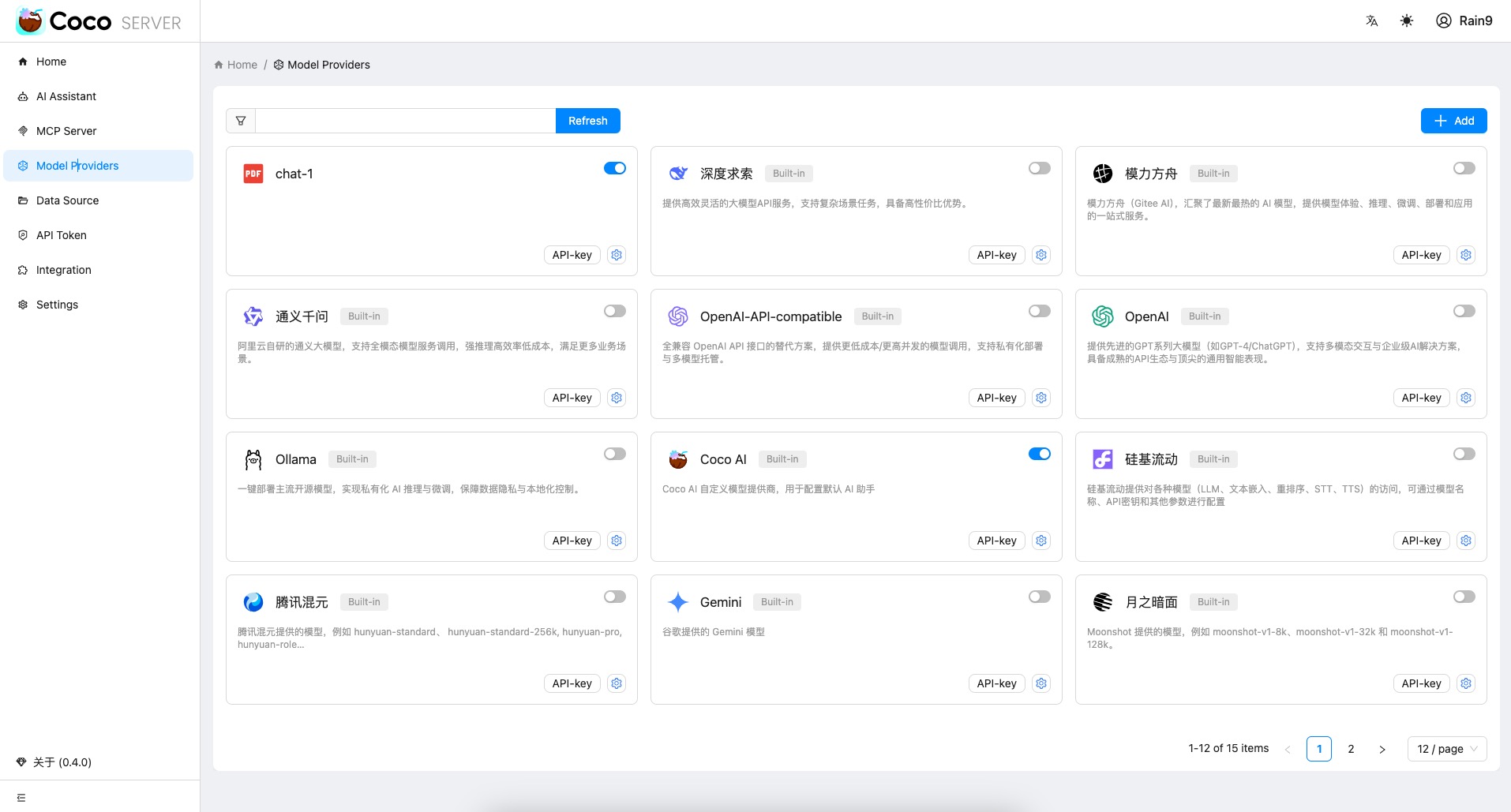
Task: Open settings gear for Gemini provider
Action: point(1041,683)
